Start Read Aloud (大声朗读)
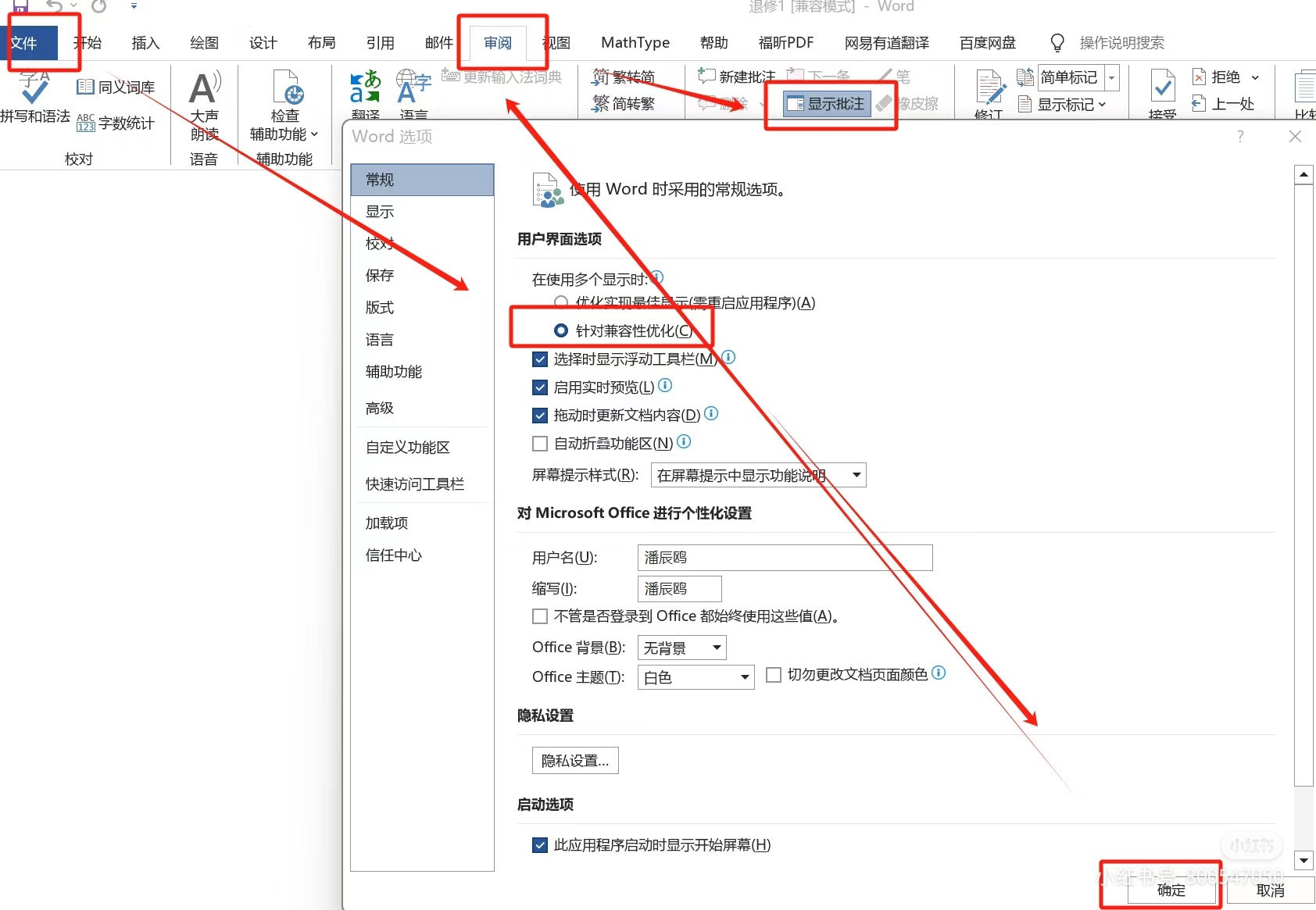 (205, 105)
